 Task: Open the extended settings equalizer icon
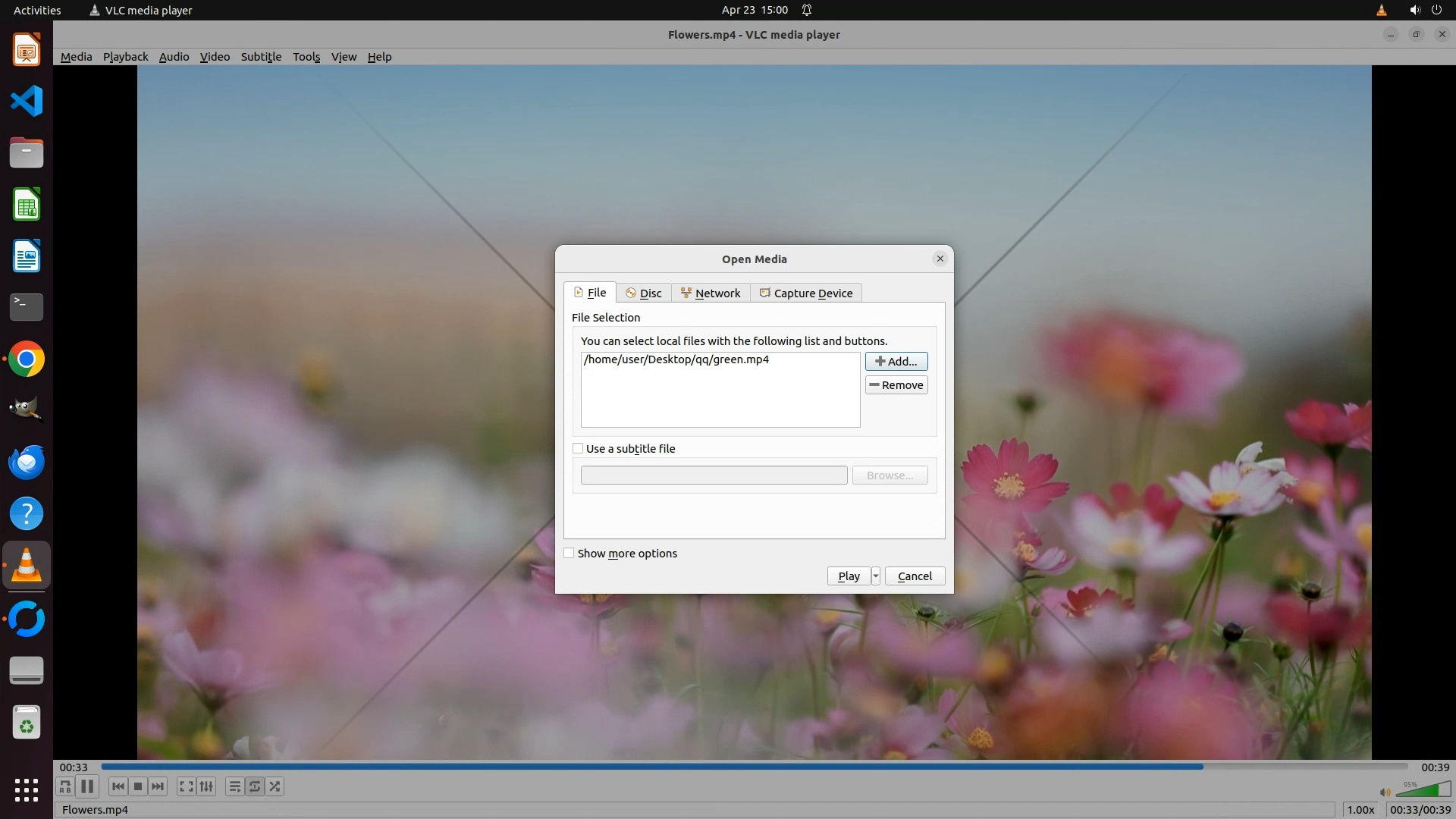pos(206,786)
